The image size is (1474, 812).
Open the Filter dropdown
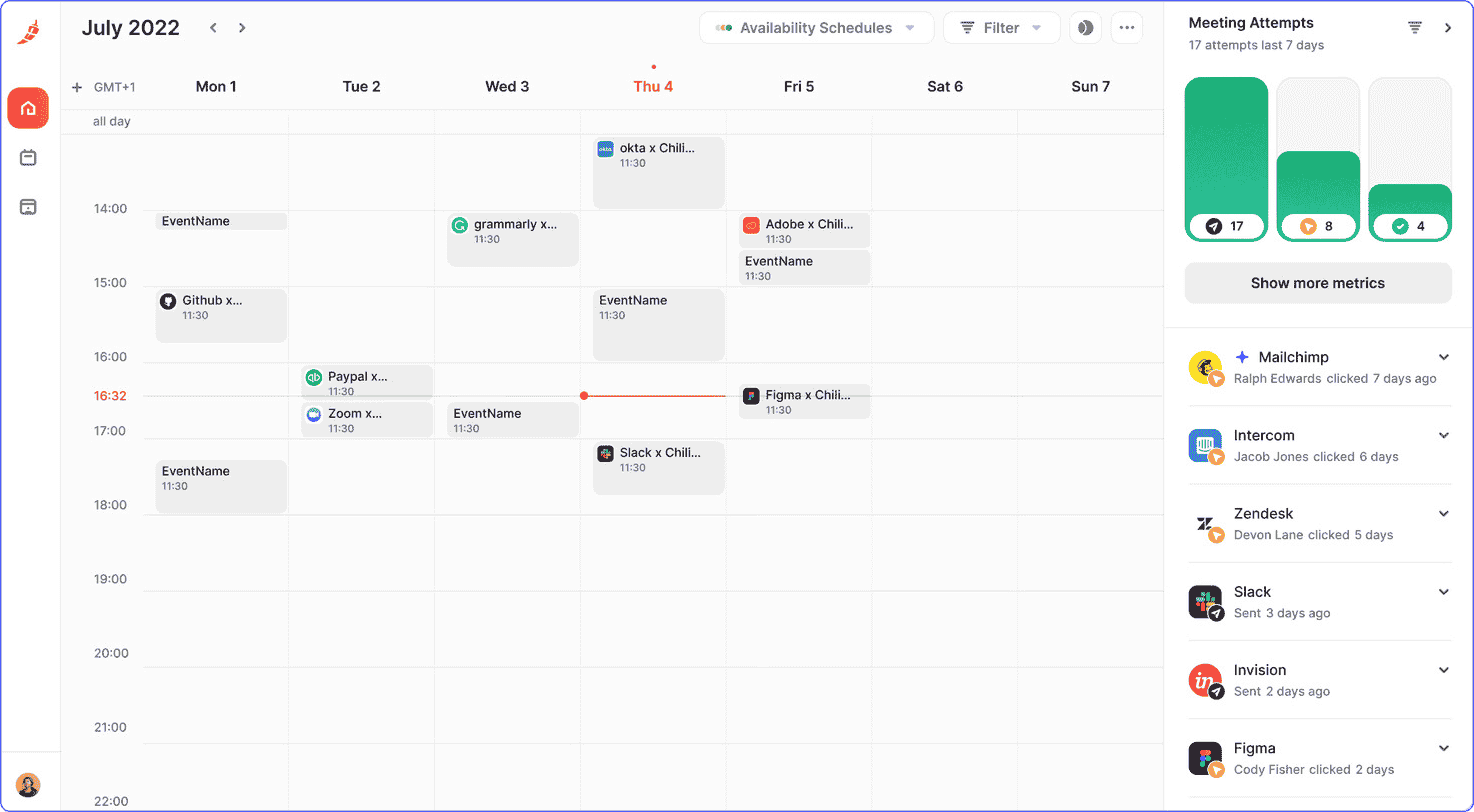pos(1001,28)
